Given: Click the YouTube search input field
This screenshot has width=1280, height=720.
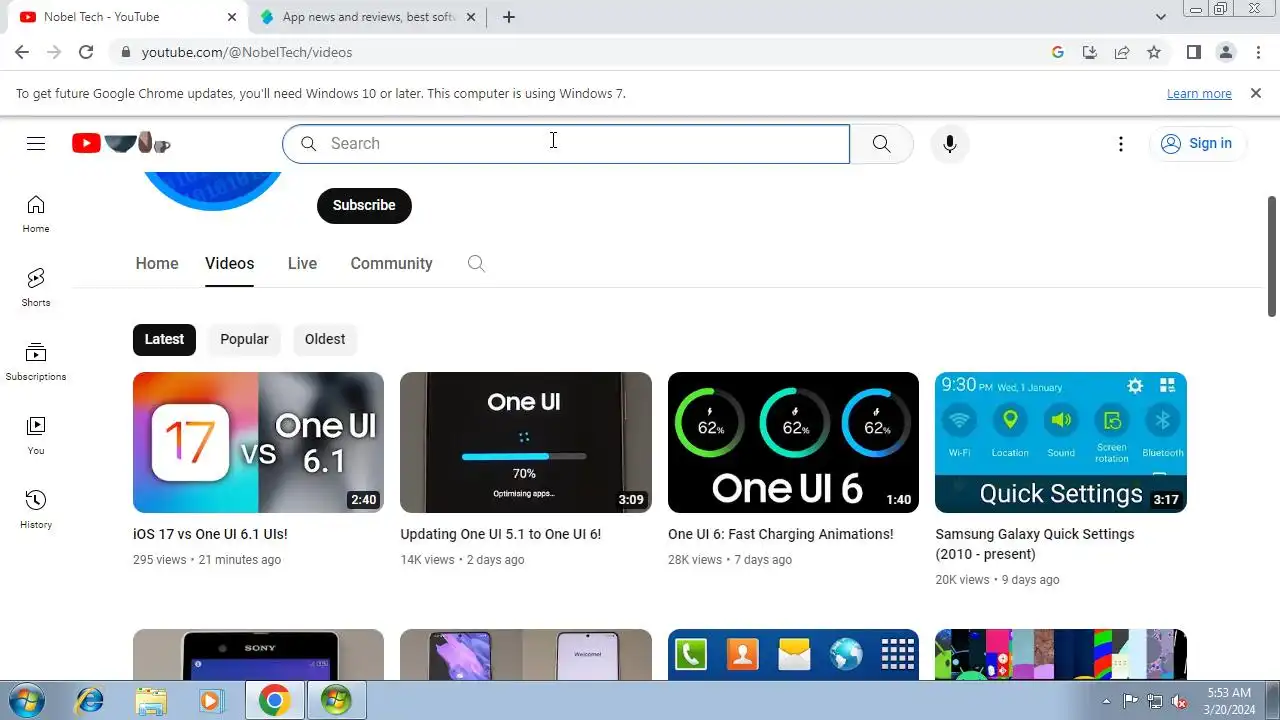Looking at the screenshot, I should point(566,143).
